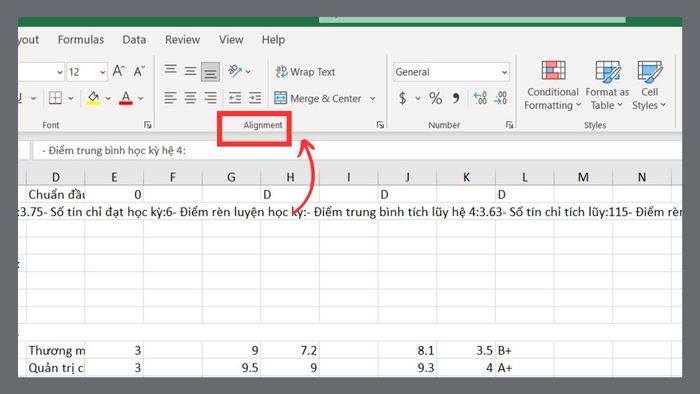Viewport: 700px width, 394px height.
Task: Select the cell with value 3.5
Action: [466, 350]
